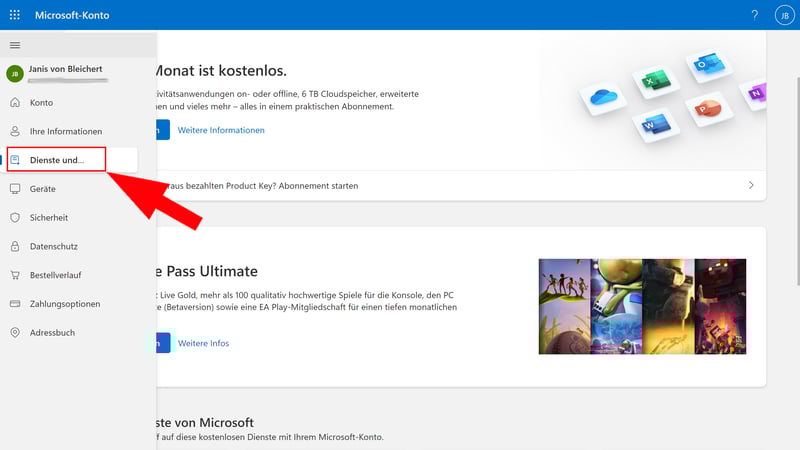Open the Weitere Infos link
The width and height of the screenshot is (800, 450).
[x=203, y=343]
